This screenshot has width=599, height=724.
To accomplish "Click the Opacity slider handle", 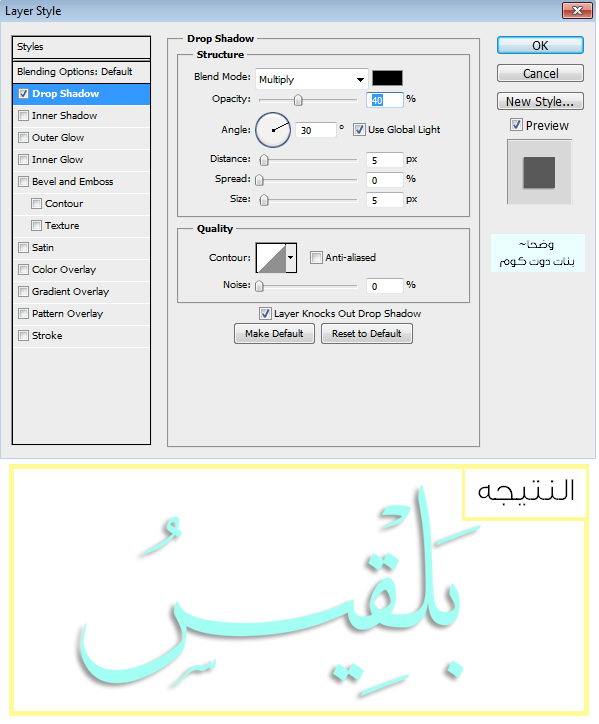I will coord(298,100).
